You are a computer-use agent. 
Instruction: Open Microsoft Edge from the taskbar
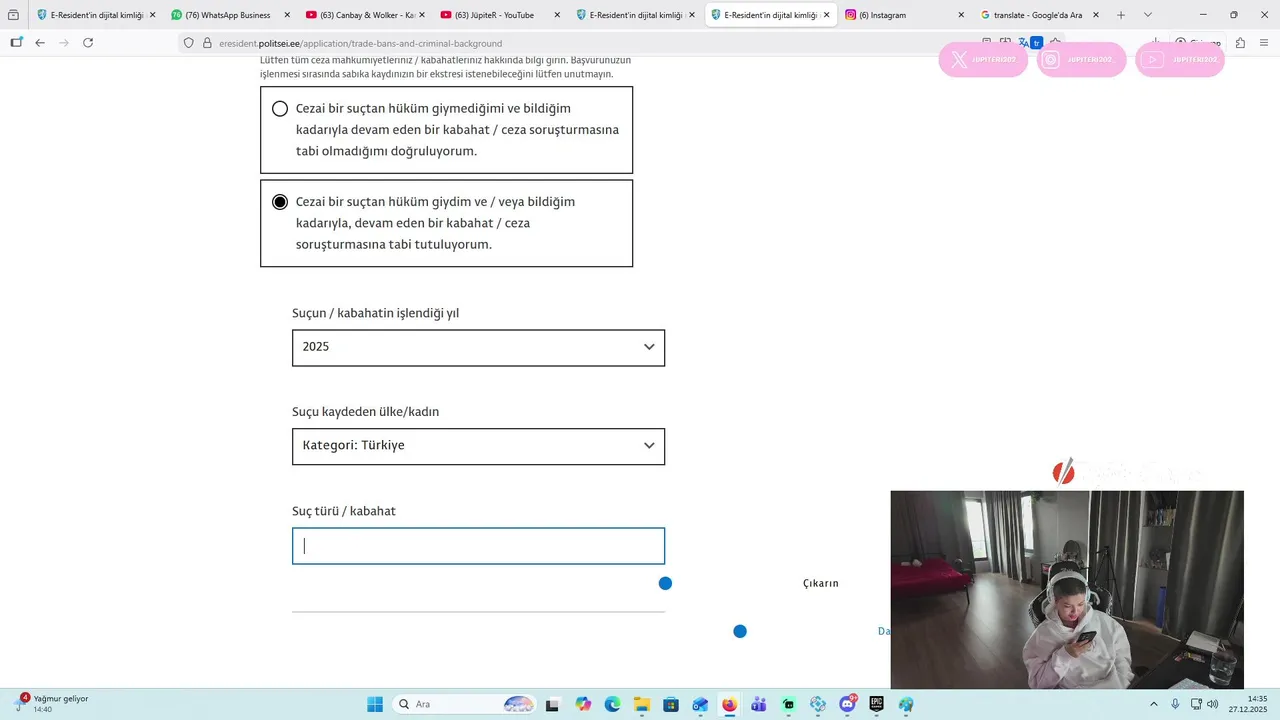612,704
